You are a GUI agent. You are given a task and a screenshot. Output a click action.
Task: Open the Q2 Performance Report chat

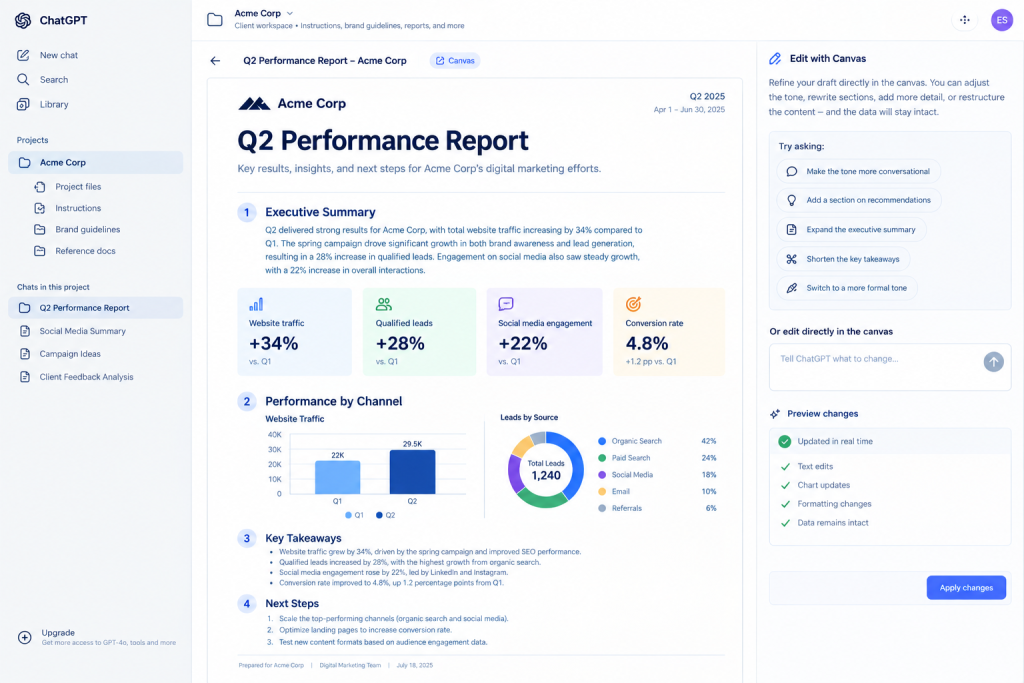95,308
